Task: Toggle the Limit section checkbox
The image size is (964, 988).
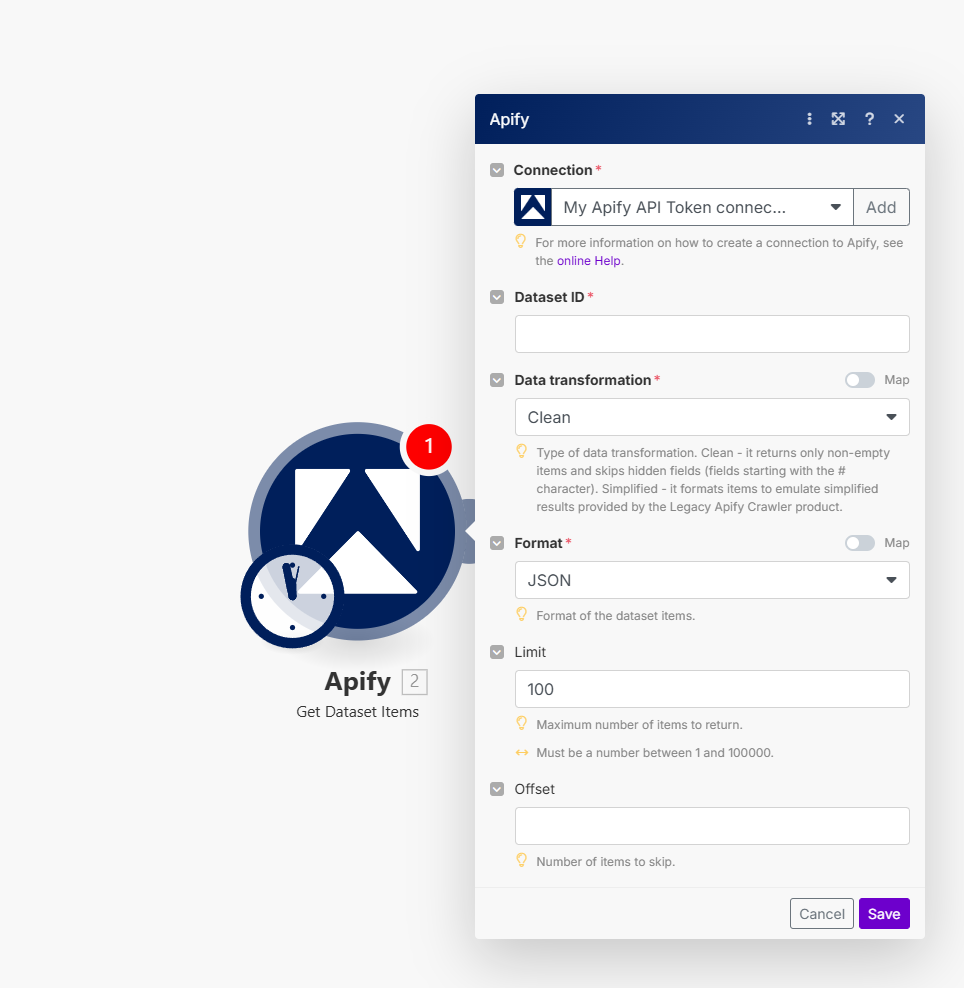Action: pos(497,652)
